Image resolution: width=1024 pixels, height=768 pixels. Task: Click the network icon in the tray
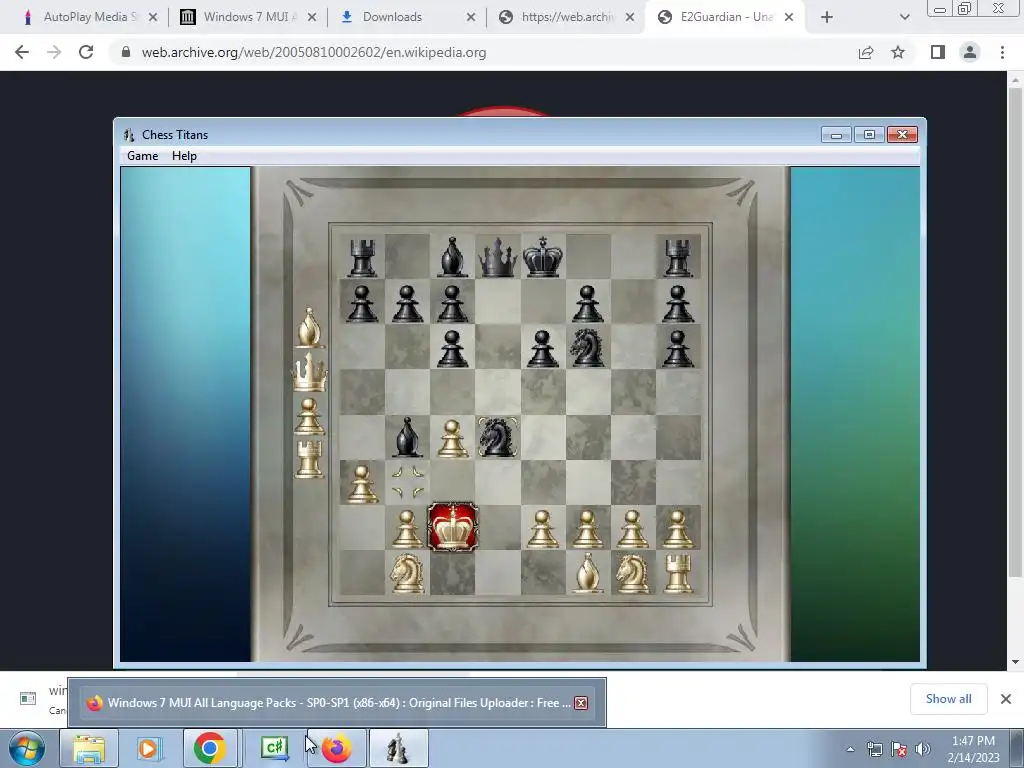(874, 749)
